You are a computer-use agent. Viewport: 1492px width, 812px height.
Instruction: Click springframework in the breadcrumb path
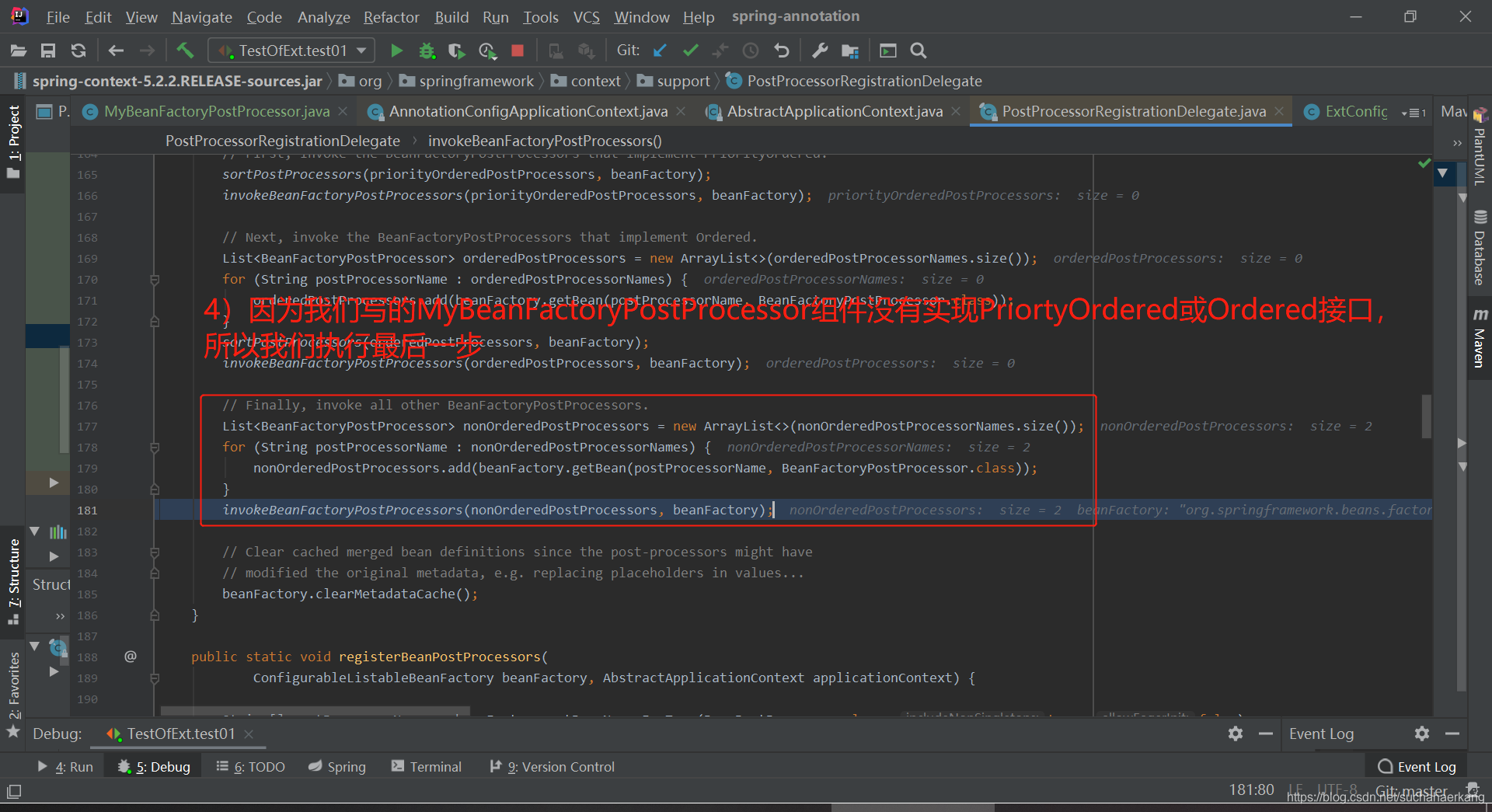pyautogui.click(x=467, y=81)
